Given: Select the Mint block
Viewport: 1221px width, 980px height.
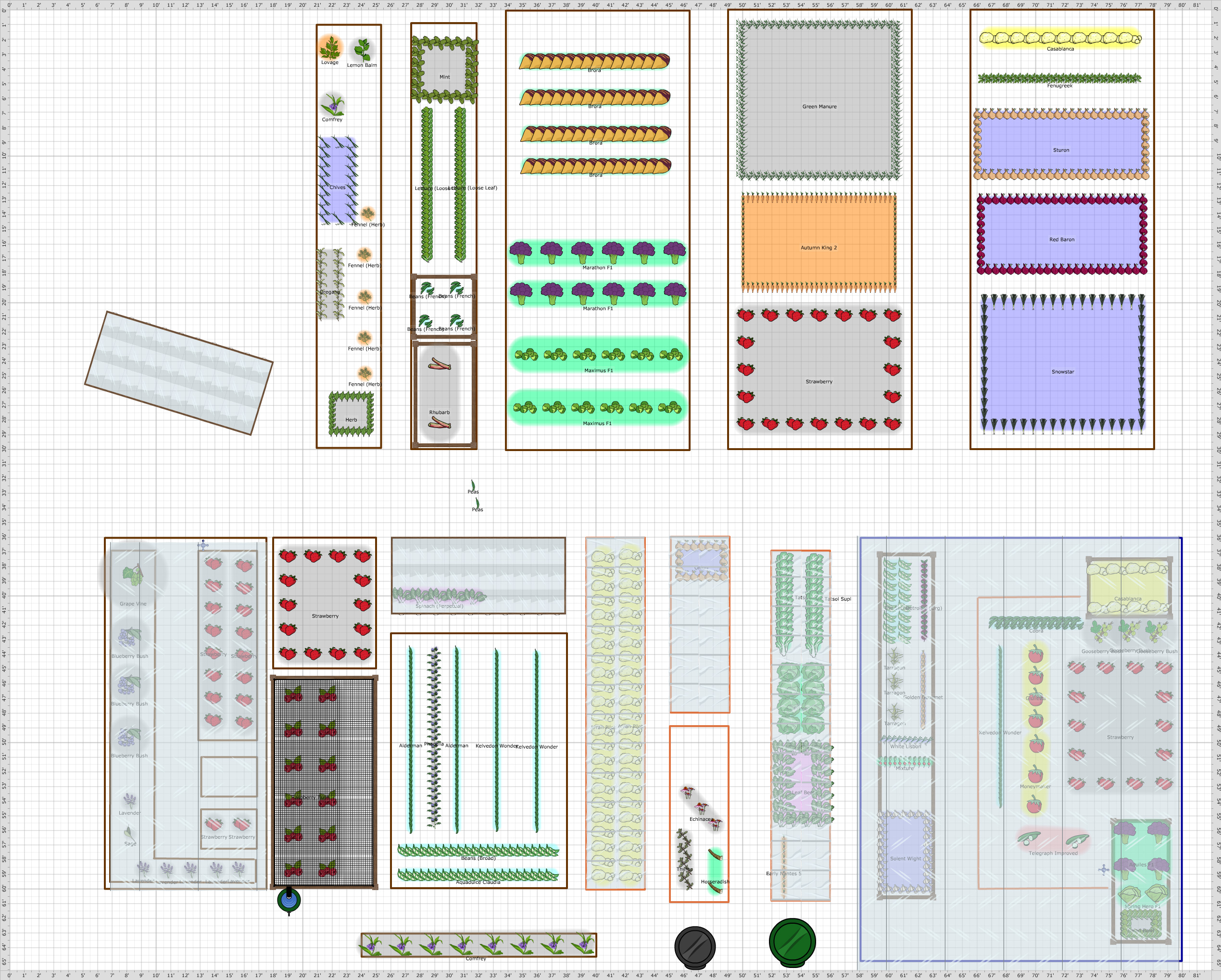Looking at the screenshot, I should tap(444, 70).
